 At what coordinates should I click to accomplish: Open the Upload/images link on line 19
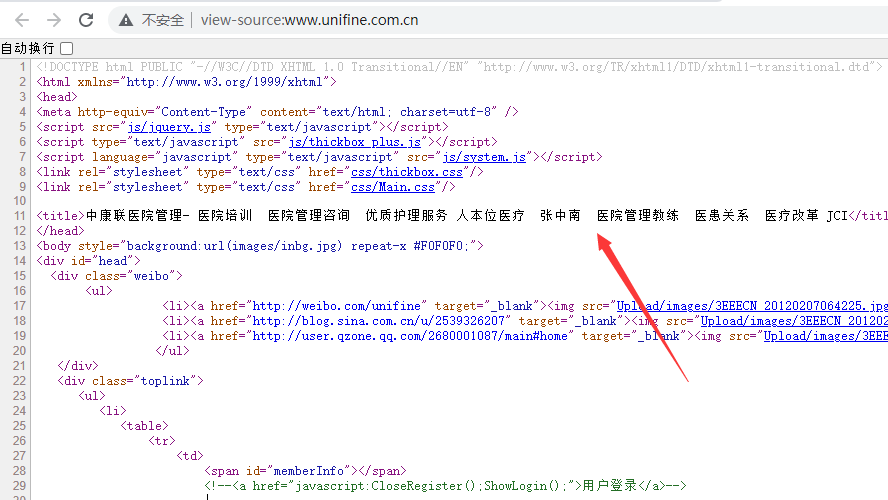[x=824, y=336]
